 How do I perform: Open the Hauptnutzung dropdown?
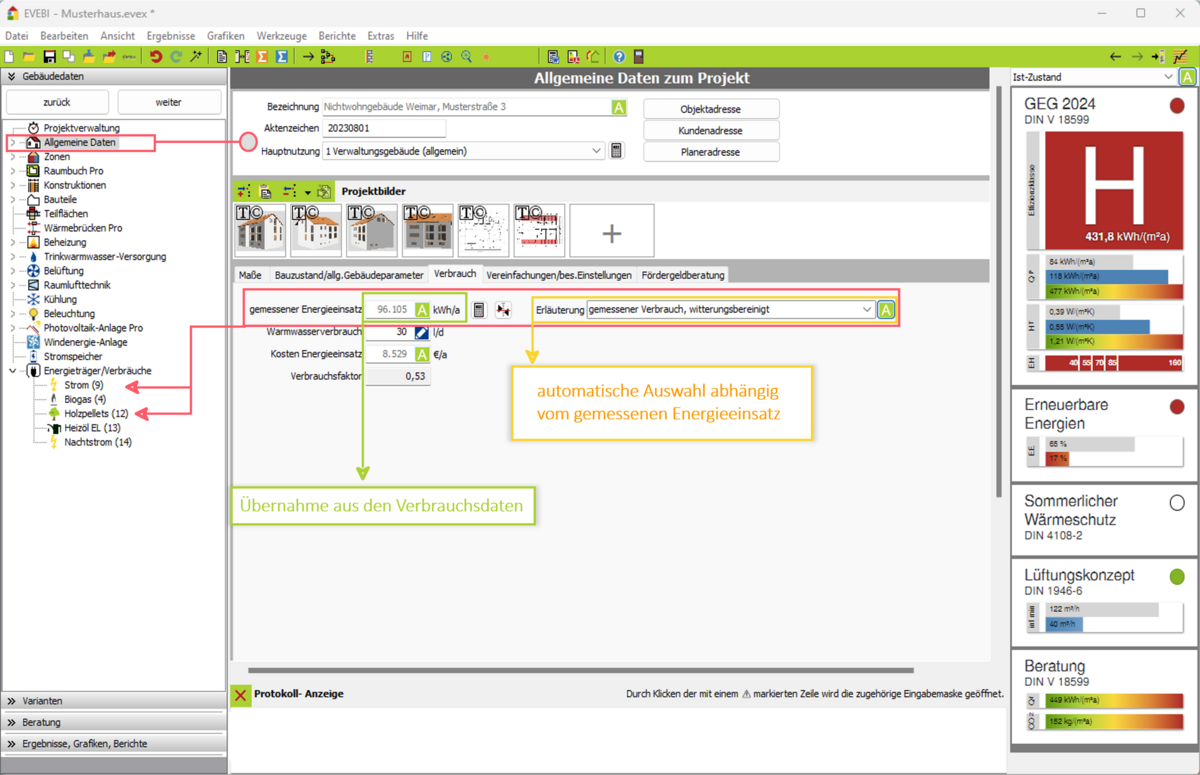click(597, 151)
